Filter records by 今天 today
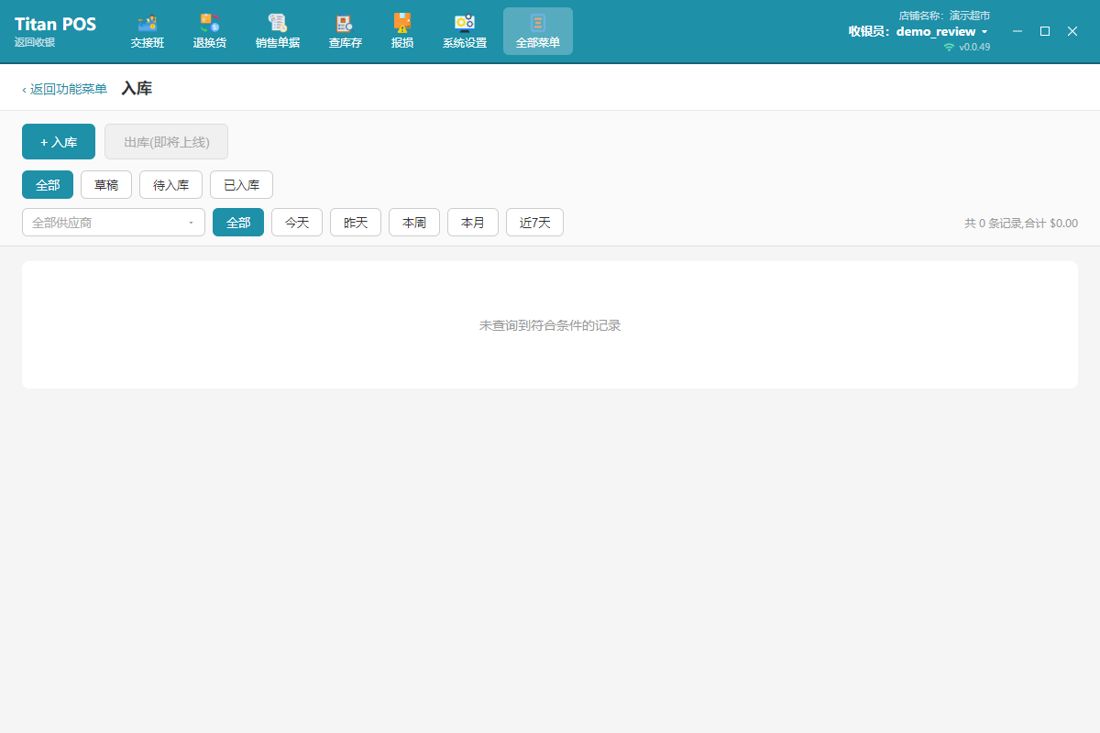1100x733 pixels. click(297, 222)
